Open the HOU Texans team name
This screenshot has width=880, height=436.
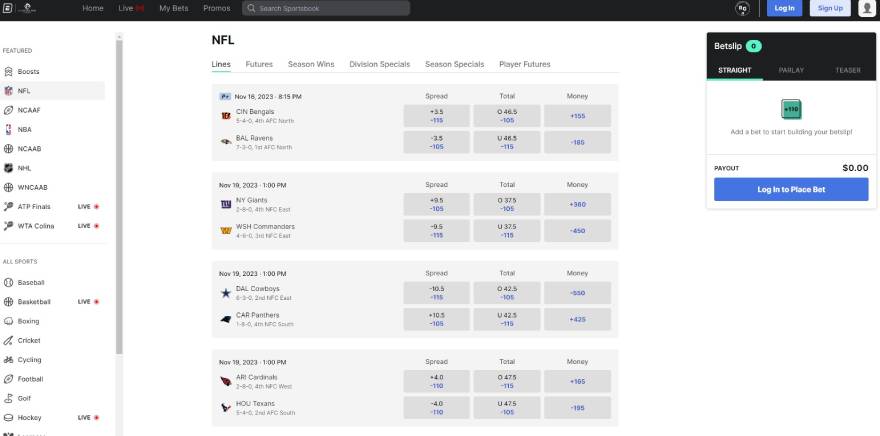(255, 404)
